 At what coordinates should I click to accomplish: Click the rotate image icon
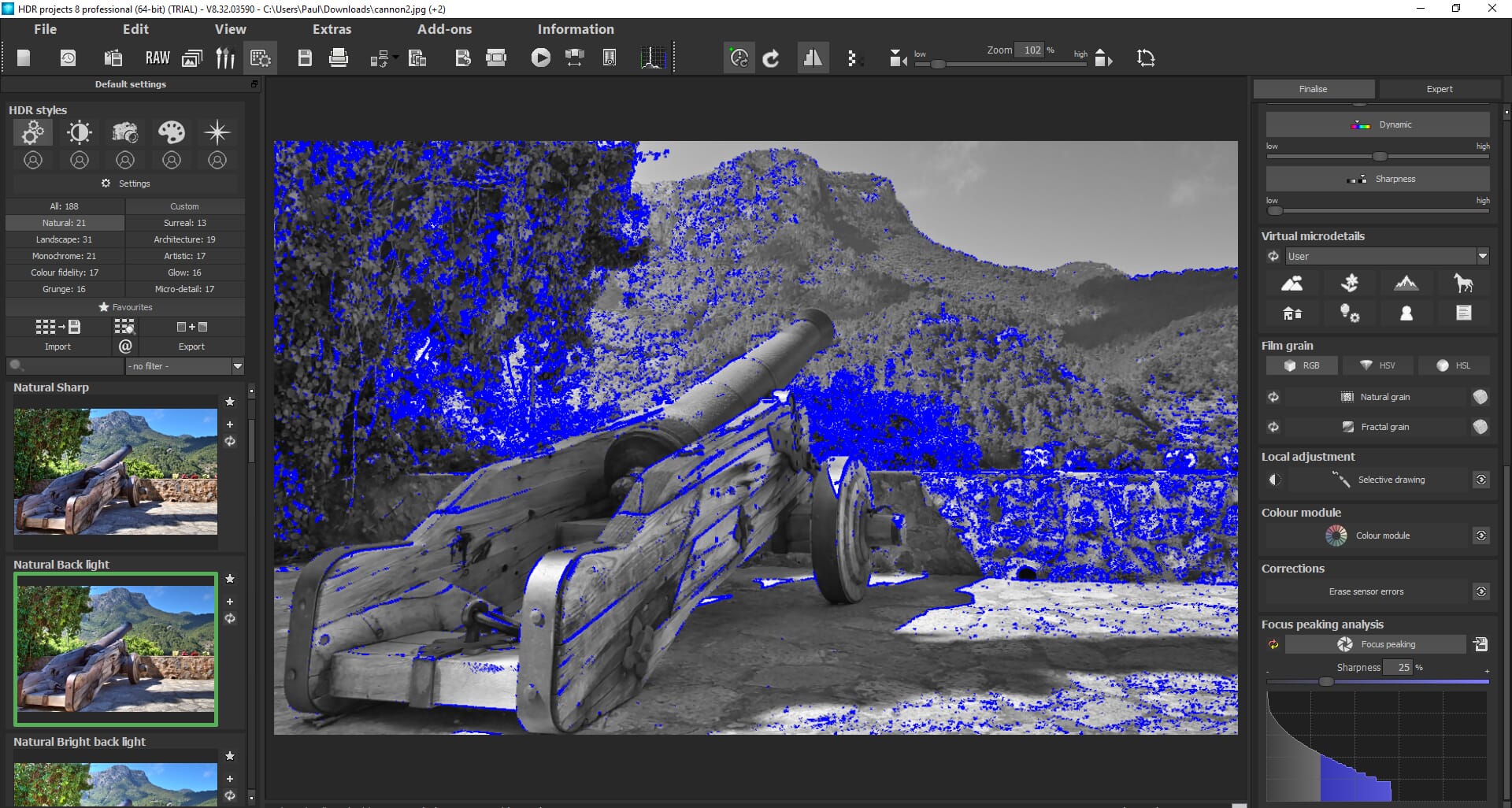(1146, 57)
